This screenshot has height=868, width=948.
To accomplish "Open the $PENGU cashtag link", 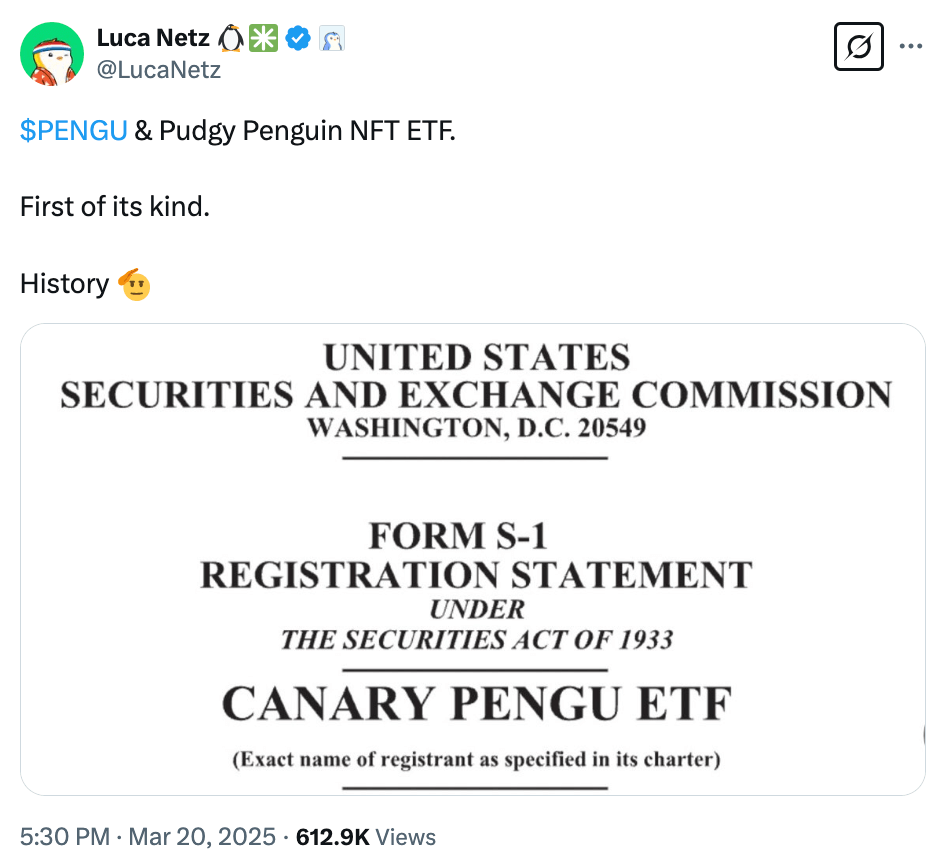I will (73, 131).
